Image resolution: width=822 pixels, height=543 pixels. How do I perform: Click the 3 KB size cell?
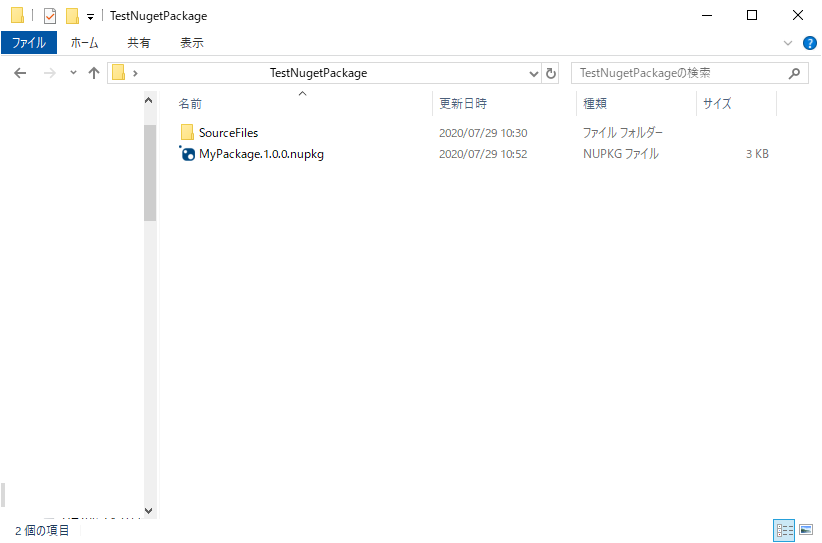757,154
